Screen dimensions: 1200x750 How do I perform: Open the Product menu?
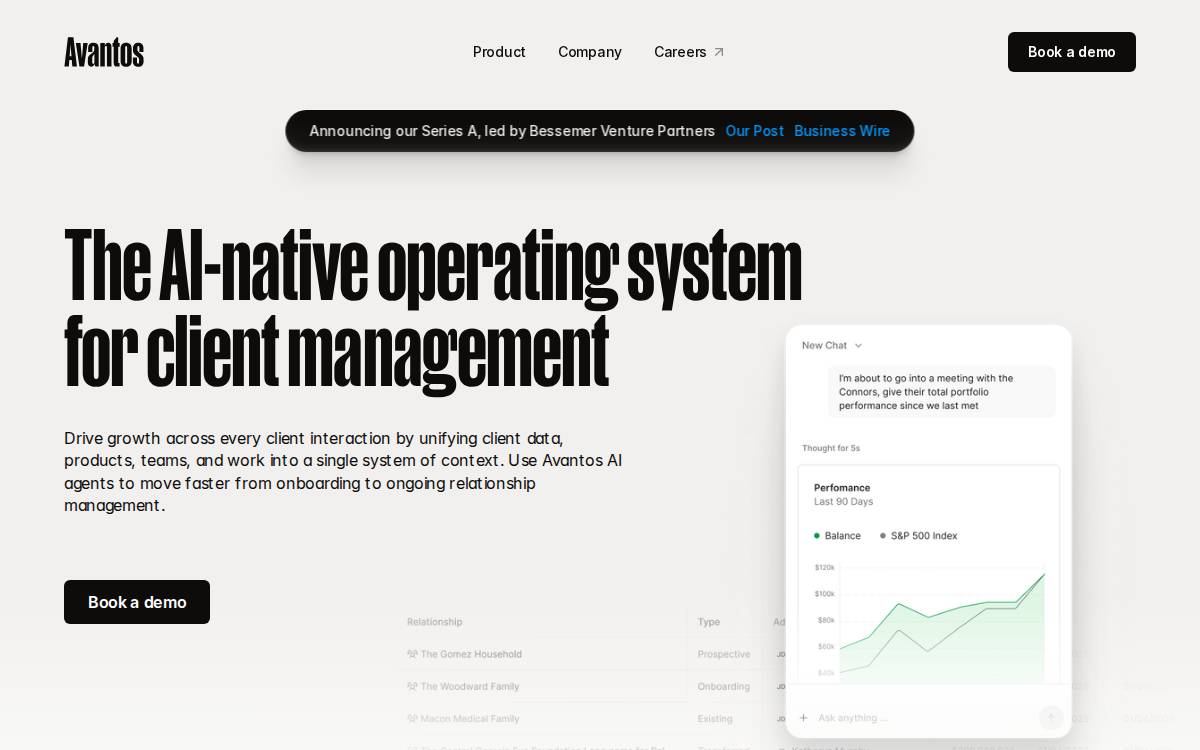click(x=499, y=52)
